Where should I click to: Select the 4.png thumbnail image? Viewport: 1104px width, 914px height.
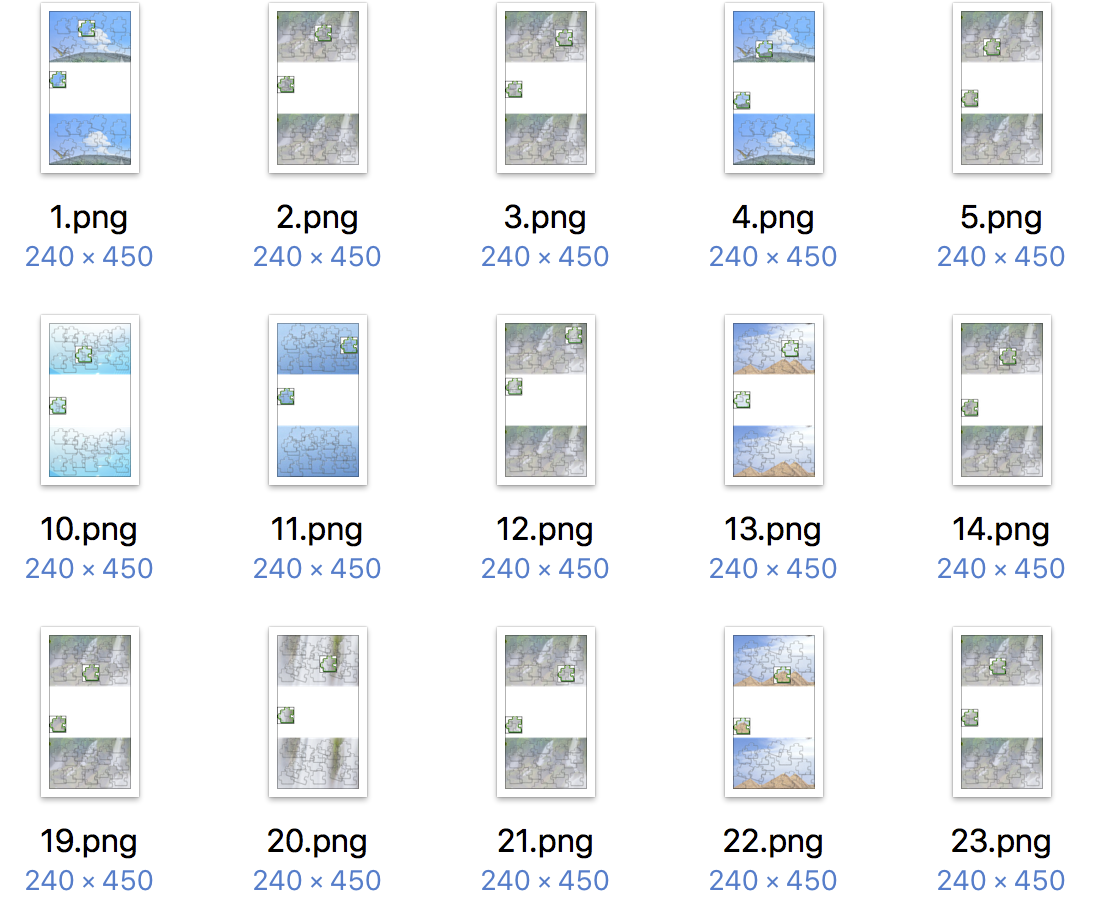(774, 87)
